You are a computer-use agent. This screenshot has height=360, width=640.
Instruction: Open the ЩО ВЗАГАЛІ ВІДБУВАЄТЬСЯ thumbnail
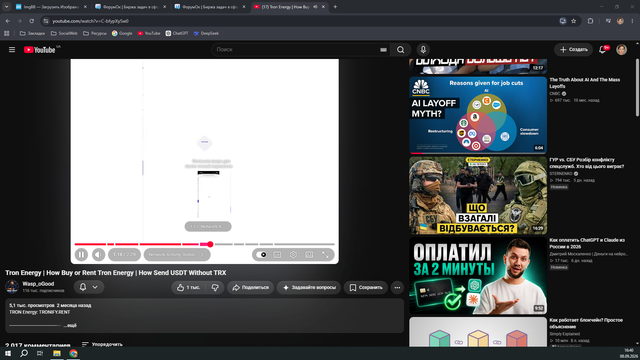[478, 196]
